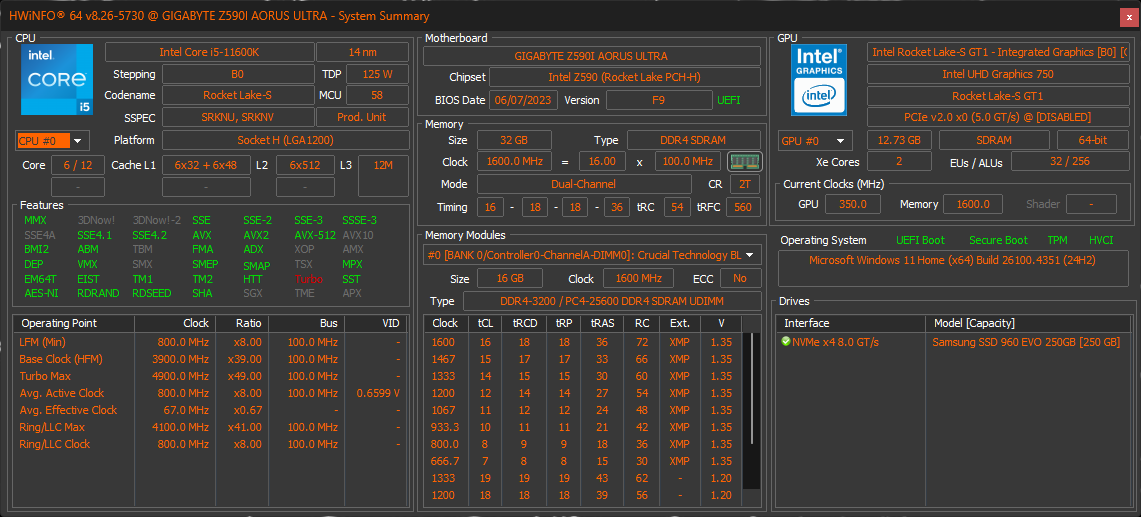Select the Turbo Max row

point(211,376)
